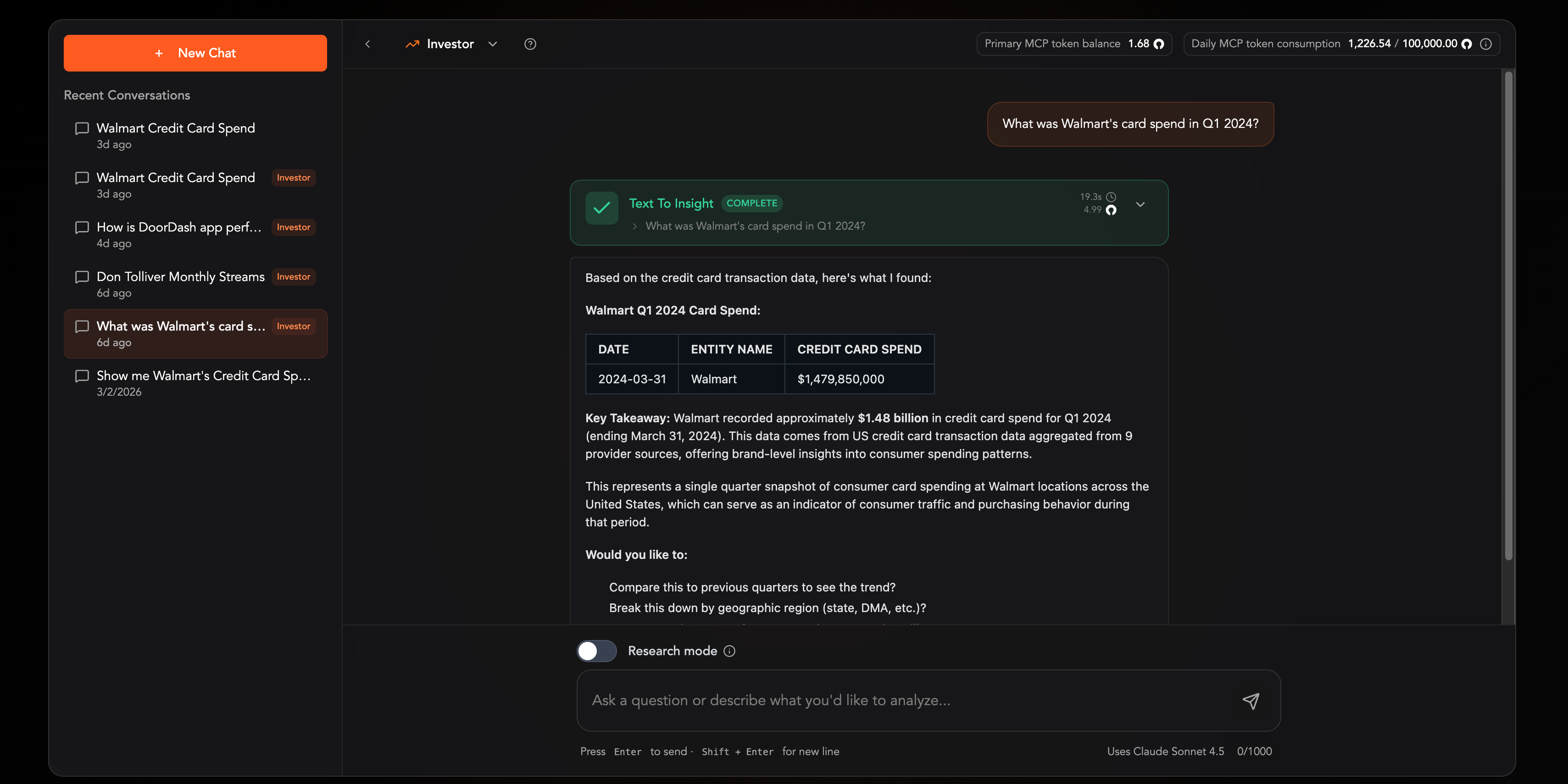Click the send message paper plane icon
This screenshot has width=1568, height=784.
click(1250, 701)
